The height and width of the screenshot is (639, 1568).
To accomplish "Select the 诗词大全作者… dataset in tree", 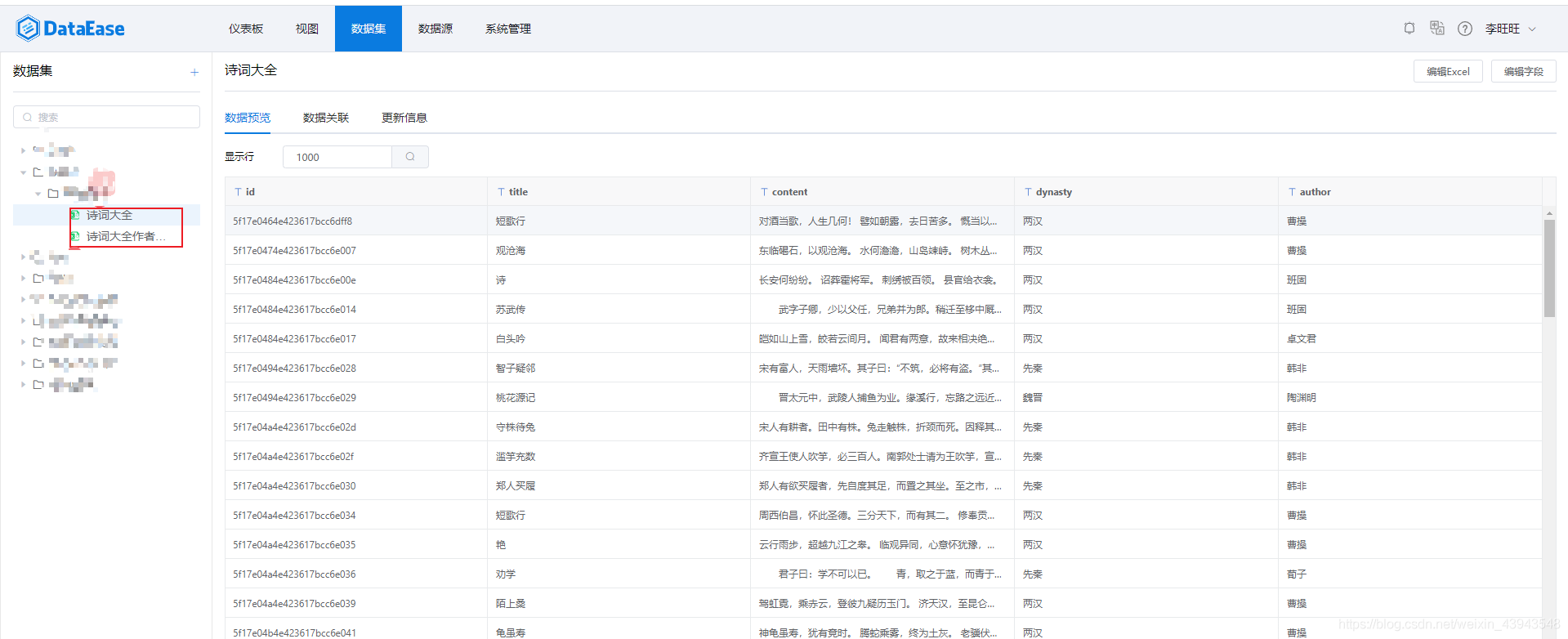I will (x=126, y=236).
